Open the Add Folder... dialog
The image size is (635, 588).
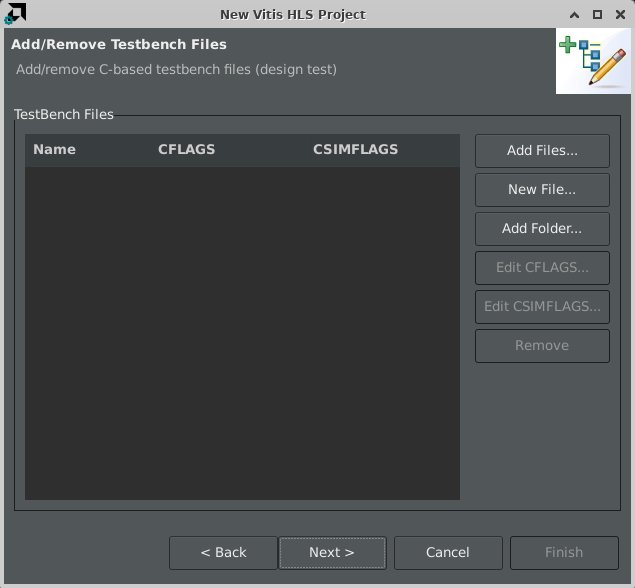click(x=542, y=228)
